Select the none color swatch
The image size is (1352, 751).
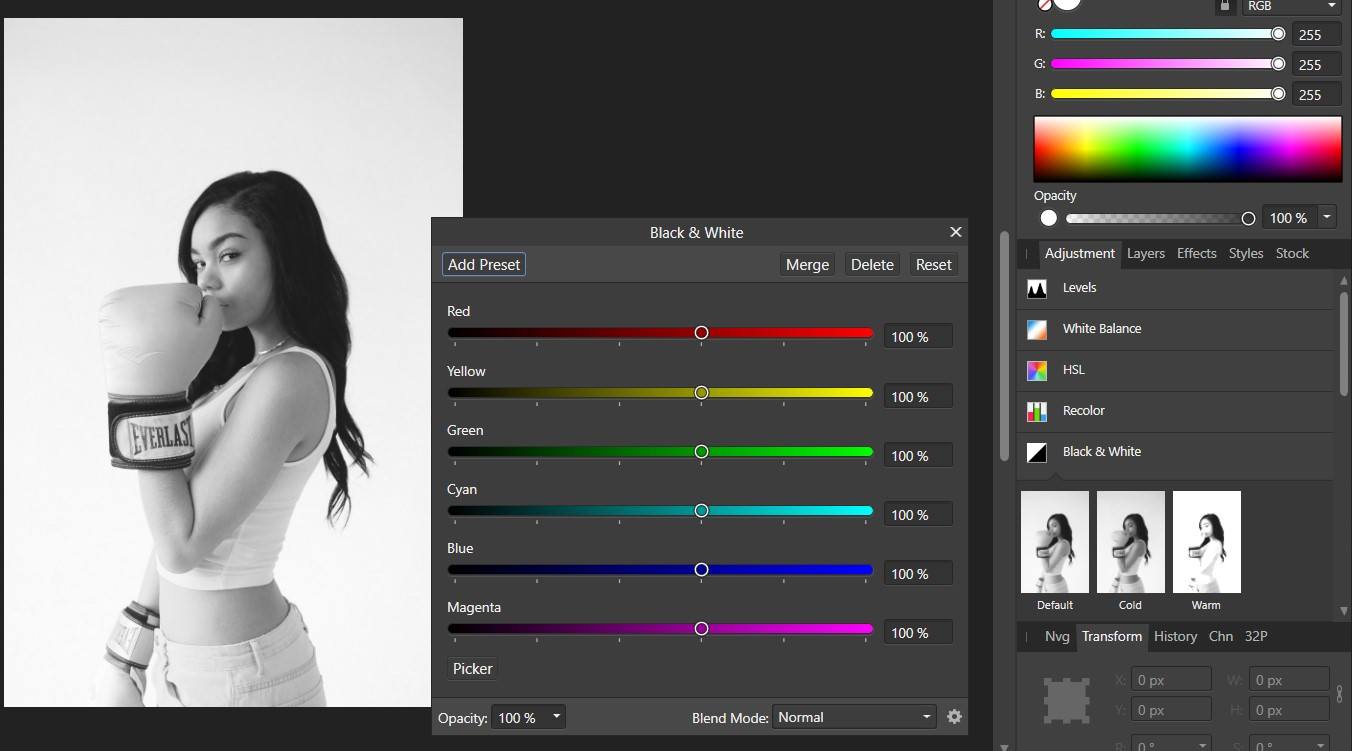click(x=1045, y=5)
